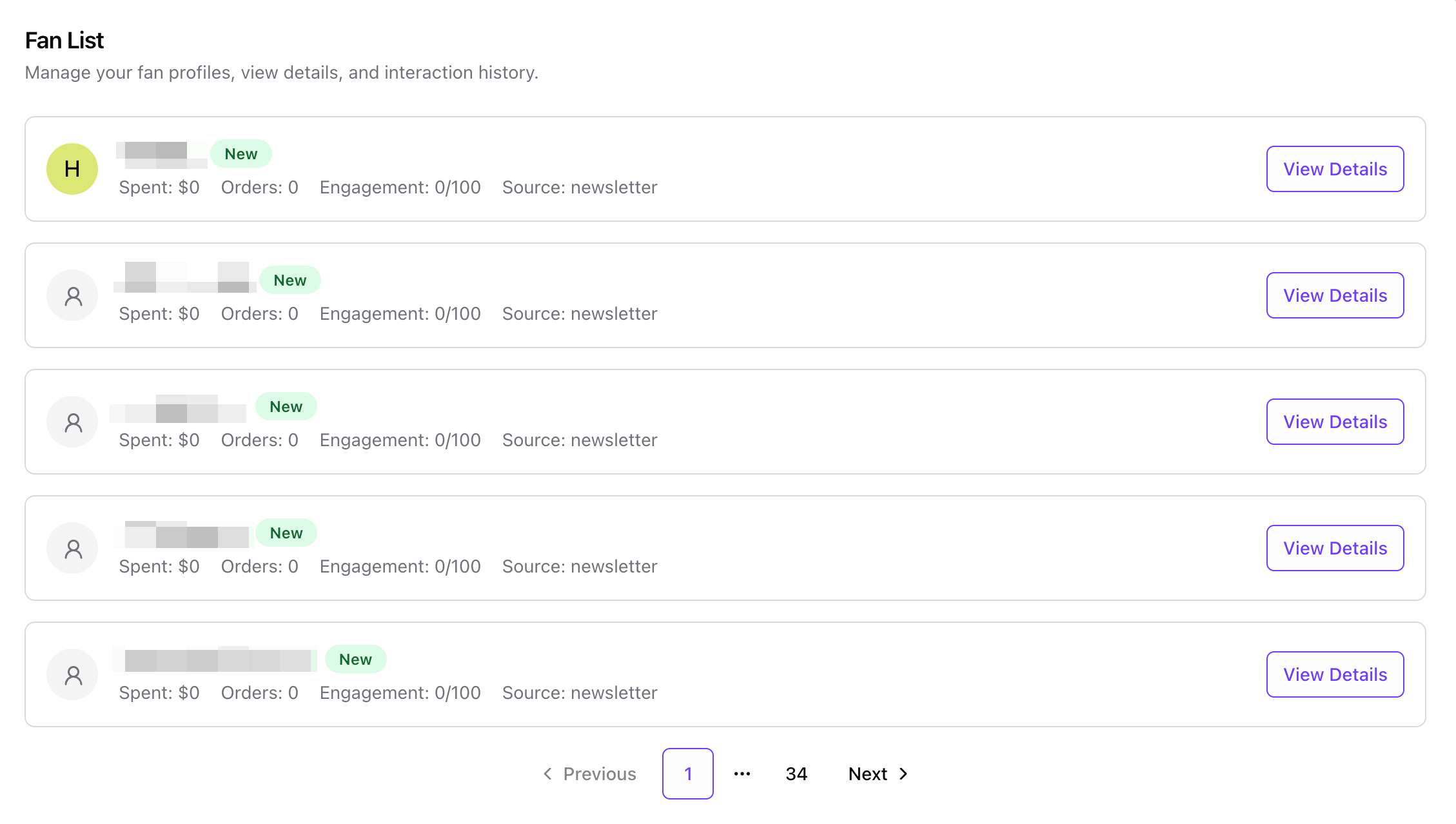Click the New badge on second fan

point(290,280)
